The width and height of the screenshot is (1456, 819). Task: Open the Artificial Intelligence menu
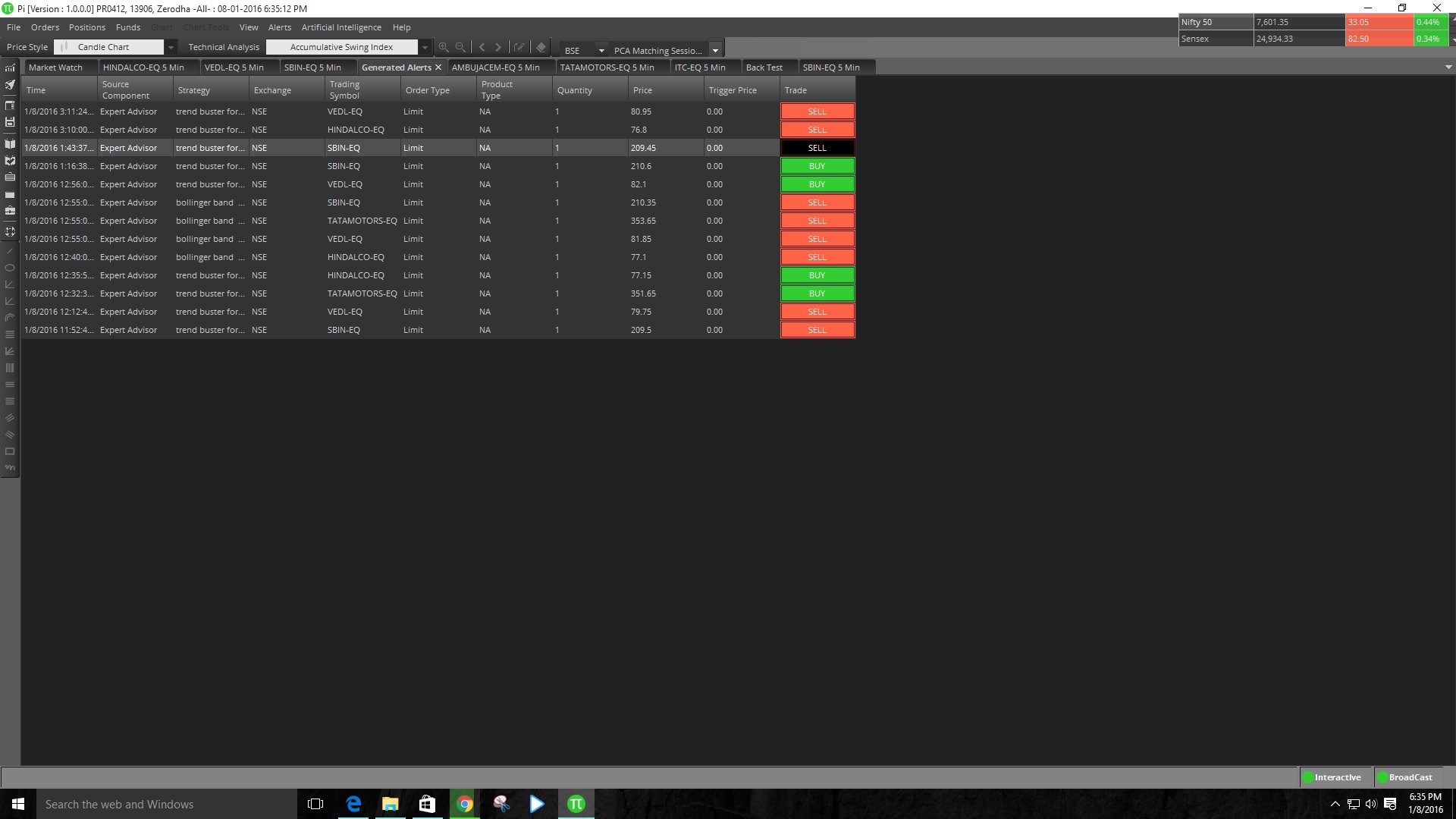point(341,27)
